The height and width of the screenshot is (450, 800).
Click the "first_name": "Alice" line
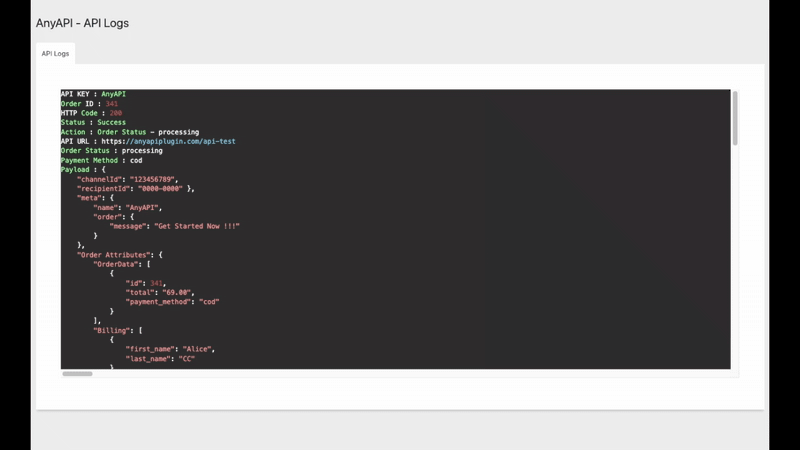[170, 349]
